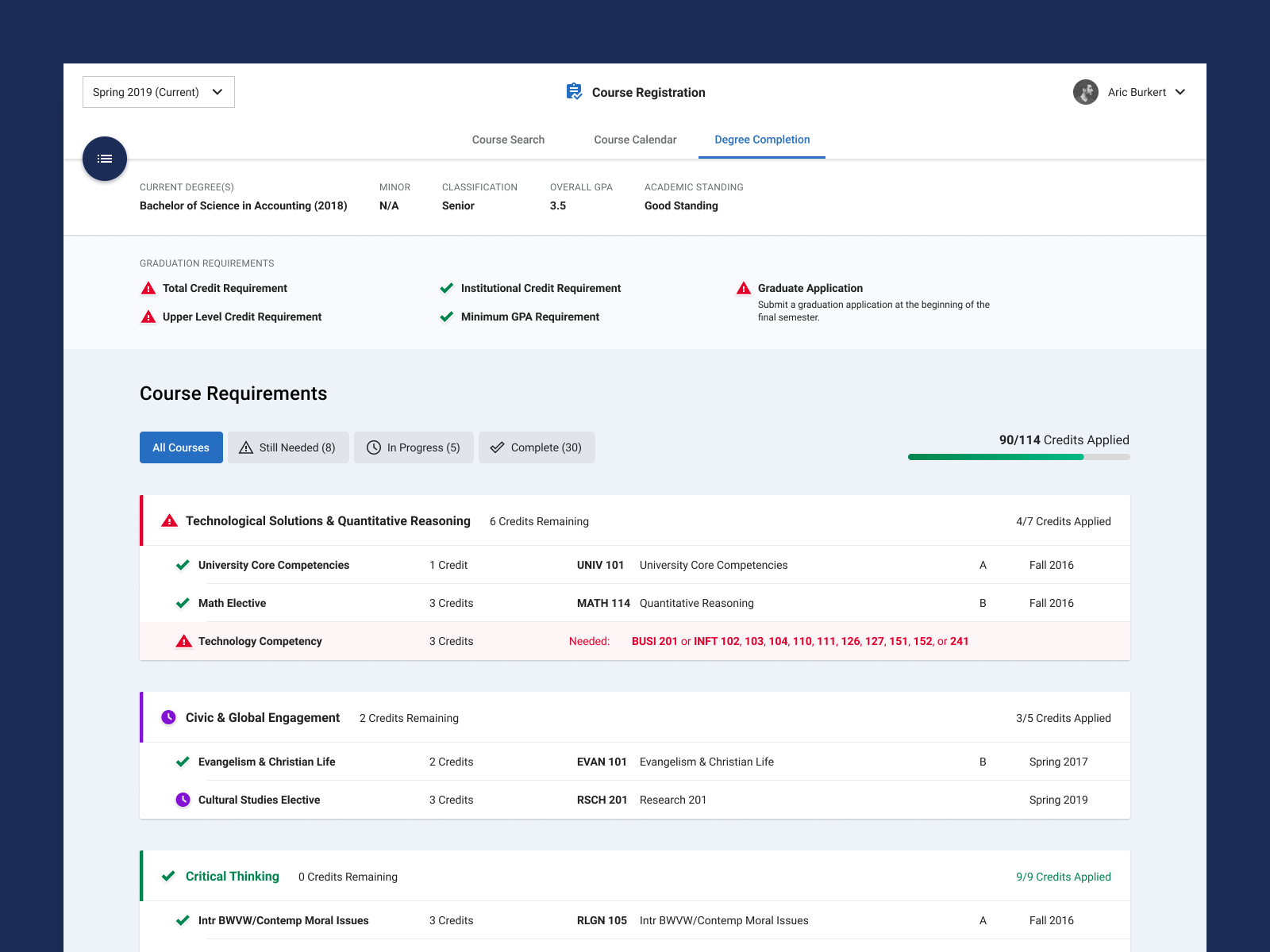Click the Course Registration clipboard icon
1270x952 pixels.
tap(574, 92)
